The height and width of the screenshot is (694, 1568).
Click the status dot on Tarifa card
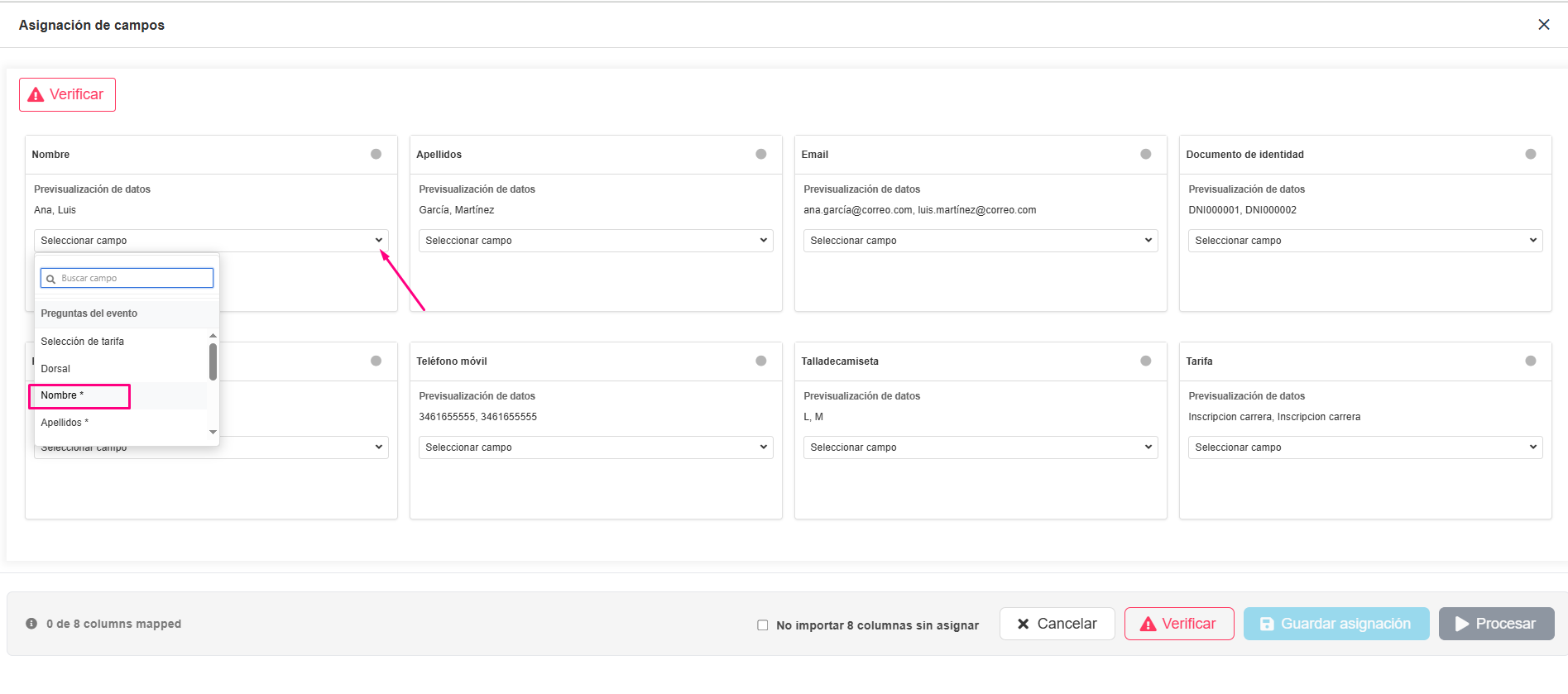[x=1531, y=361]
